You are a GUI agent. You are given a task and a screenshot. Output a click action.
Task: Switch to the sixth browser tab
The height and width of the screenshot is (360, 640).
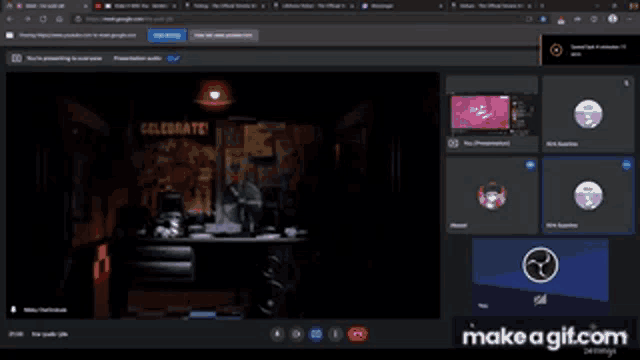tap(491, 6)
